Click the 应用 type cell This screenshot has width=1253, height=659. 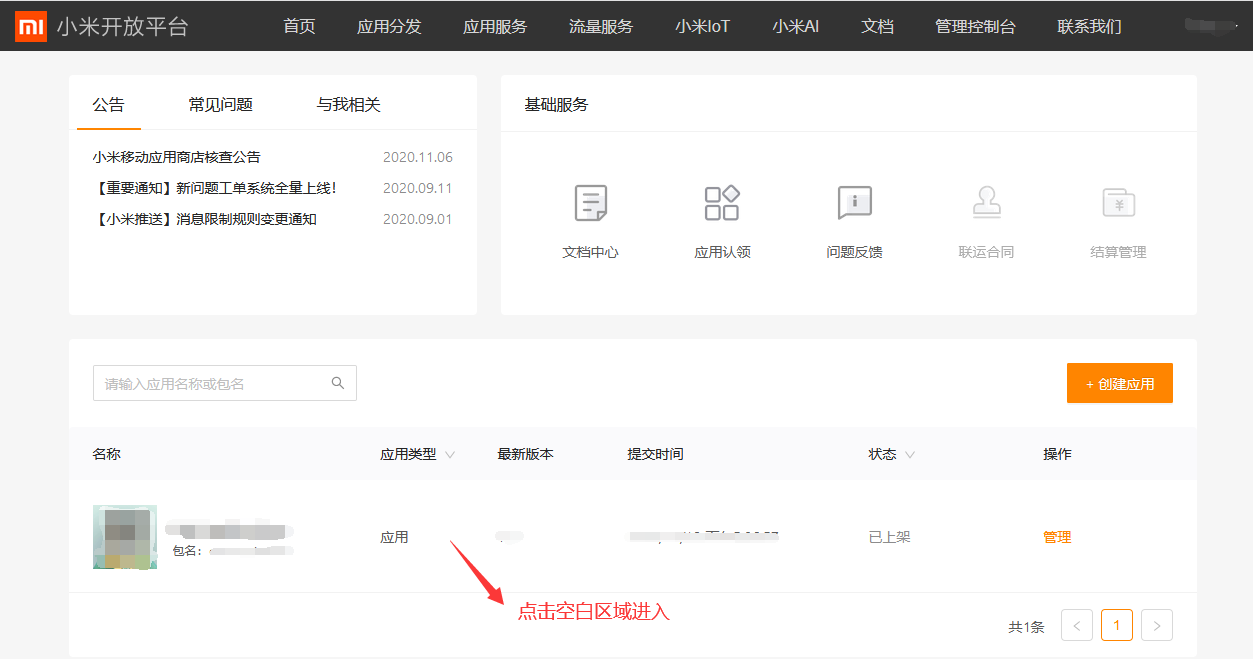[x=394, y=537]
